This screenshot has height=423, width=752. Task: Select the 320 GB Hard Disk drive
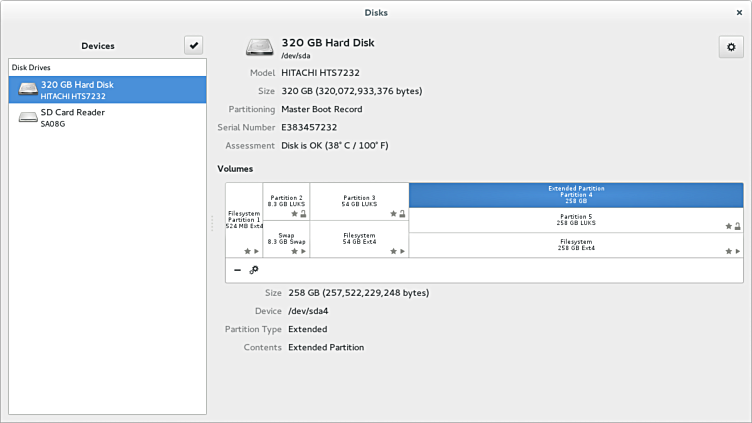(x=107, y=90)
